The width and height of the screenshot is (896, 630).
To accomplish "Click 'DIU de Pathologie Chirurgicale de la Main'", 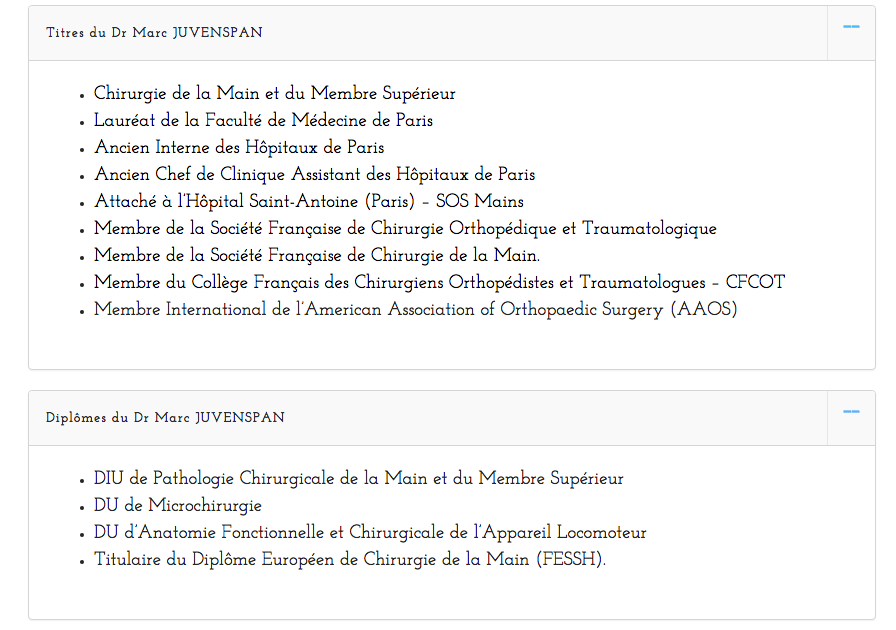I will click(358, 479).
